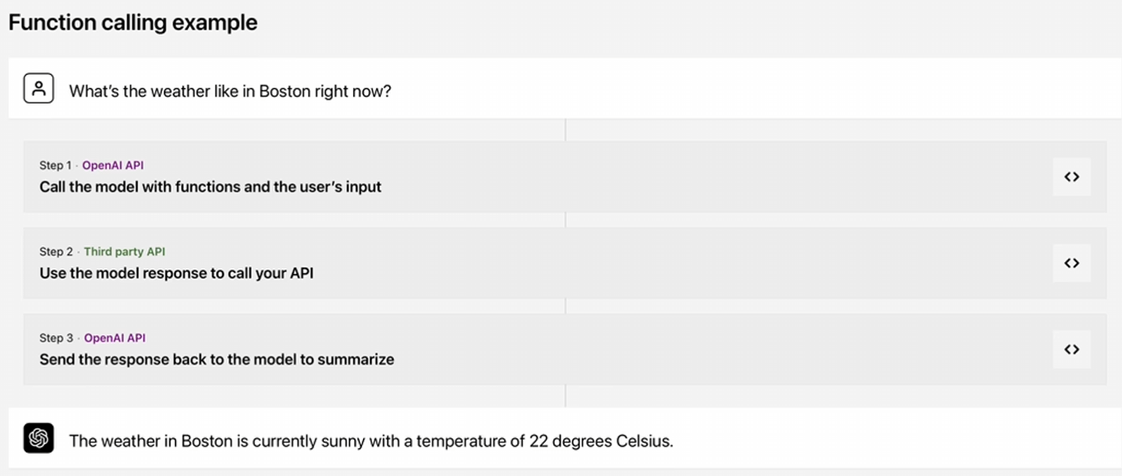Click the purple OpenAI API label in Step 1
The height and width of the screenshot is (476, 1122).
point(113,165)
